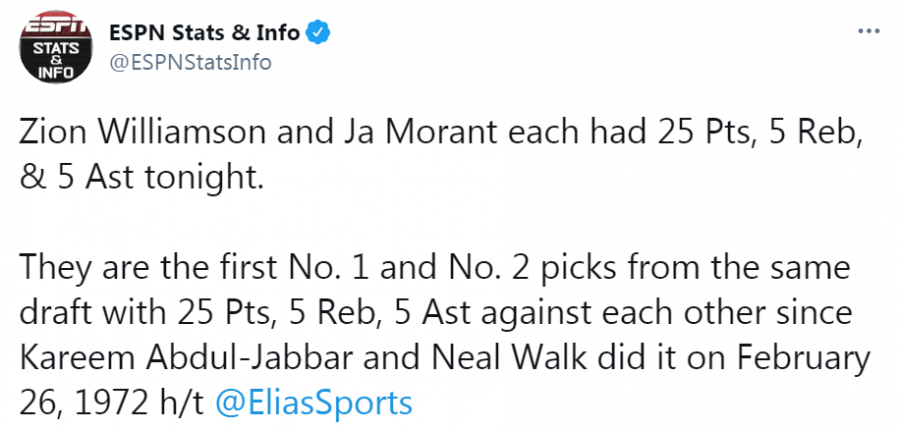Click the red ESPN logo in avatar
The image size is (900, 430).
point(48,25)
